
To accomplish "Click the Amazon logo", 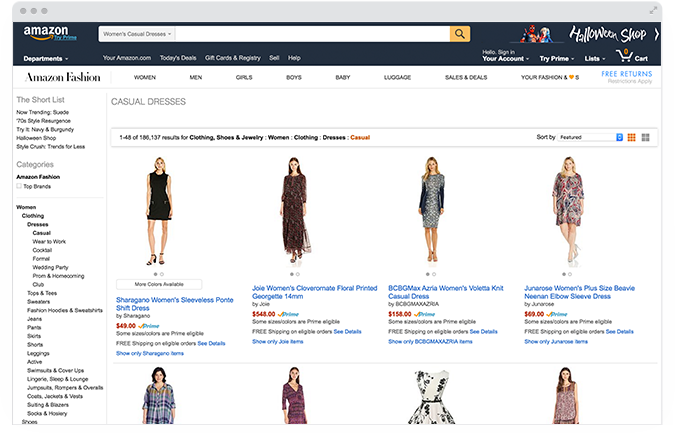I will coord(46,31).
